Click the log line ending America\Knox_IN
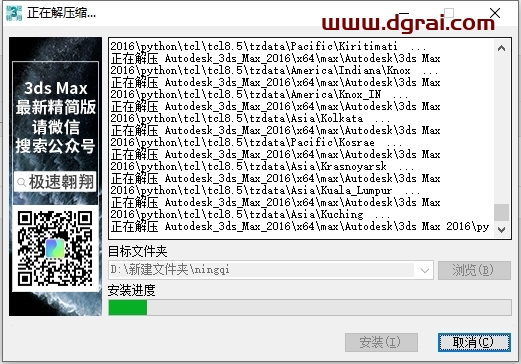Image resolution: width=521 pixels, height=364 pixels. point(259,94)
